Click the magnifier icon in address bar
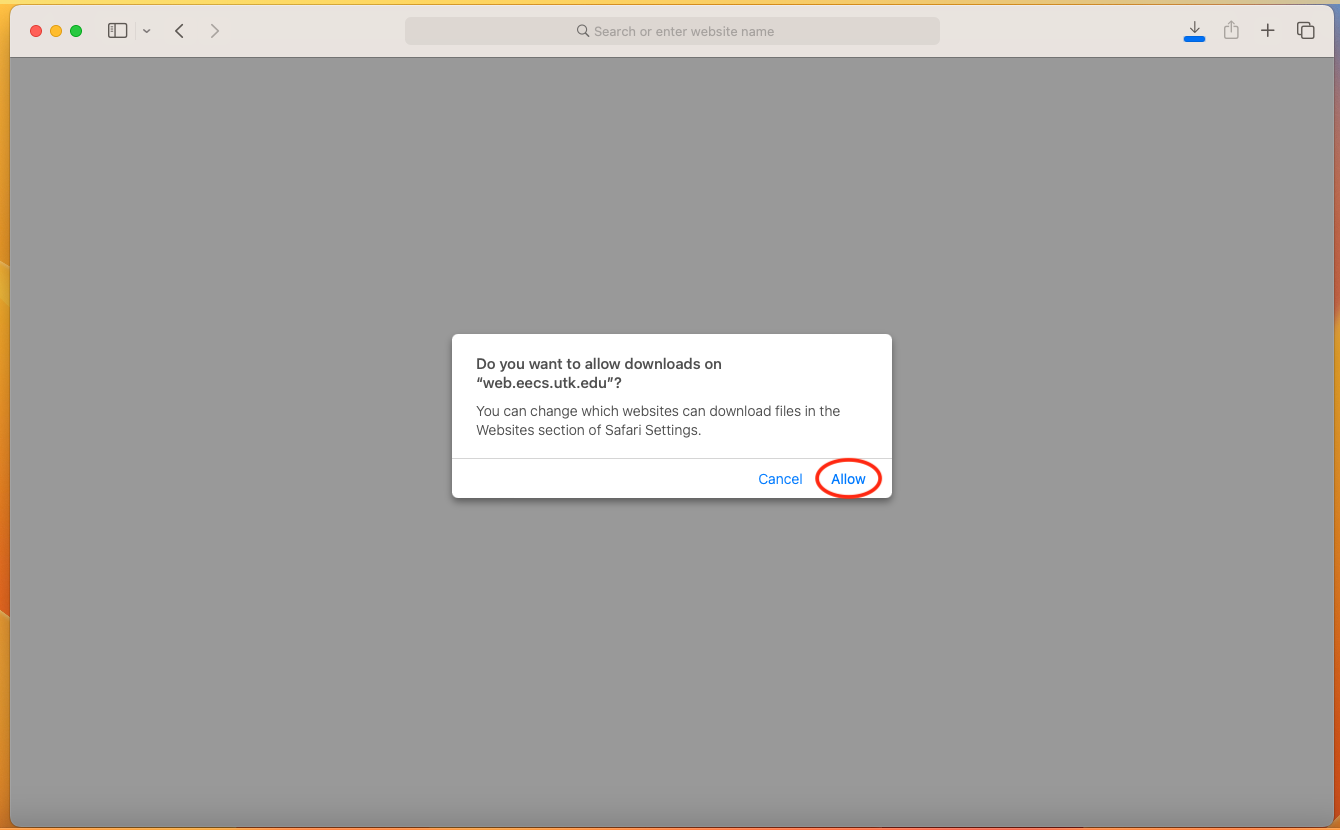The height and width of the screenshot is (830, 1340). point(583,31)
